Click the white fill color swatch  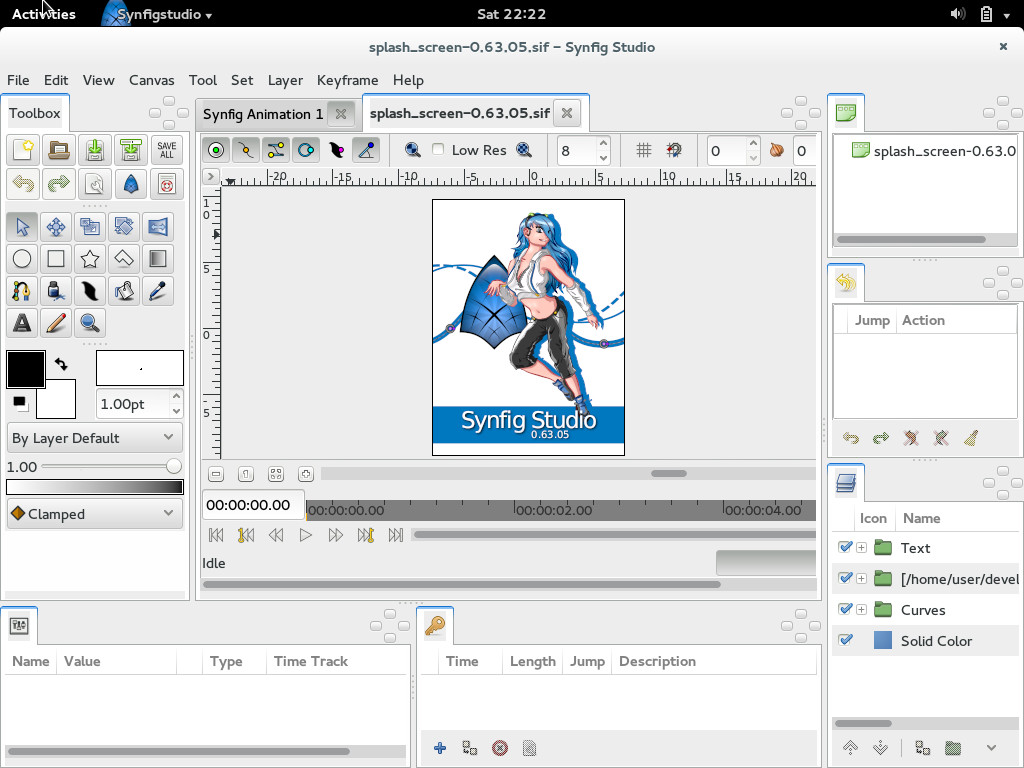(56, 398)
